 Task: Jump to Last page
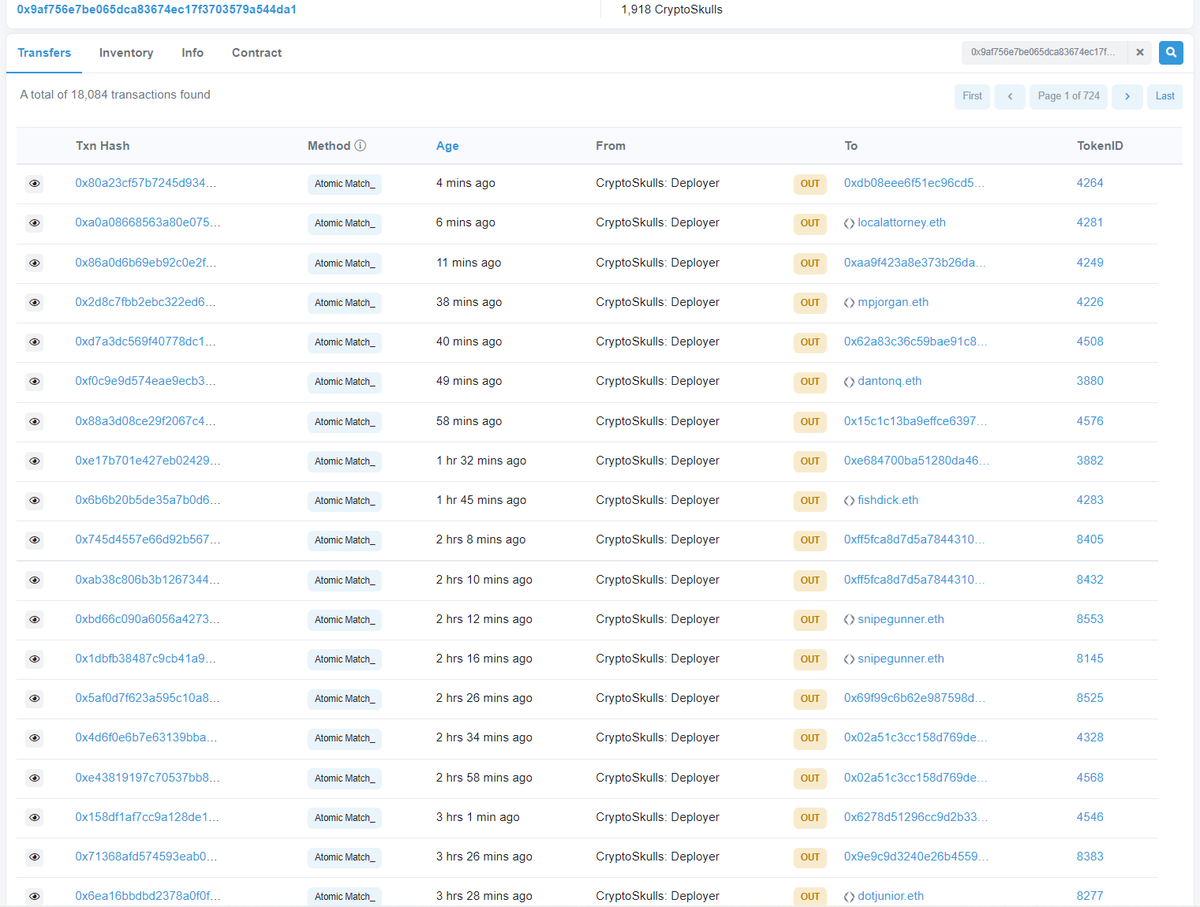pyautogui.click(x=1165, y=96)
